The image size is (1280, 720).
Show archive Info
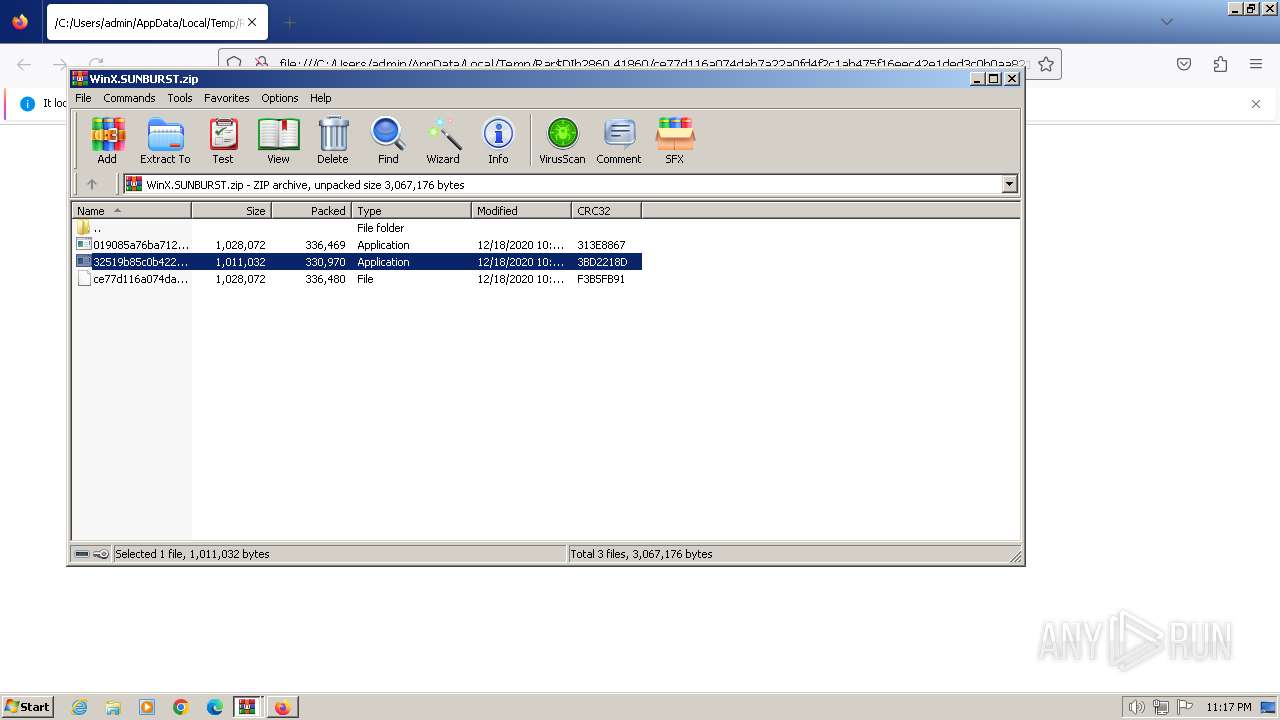click(x=498, y=140)
